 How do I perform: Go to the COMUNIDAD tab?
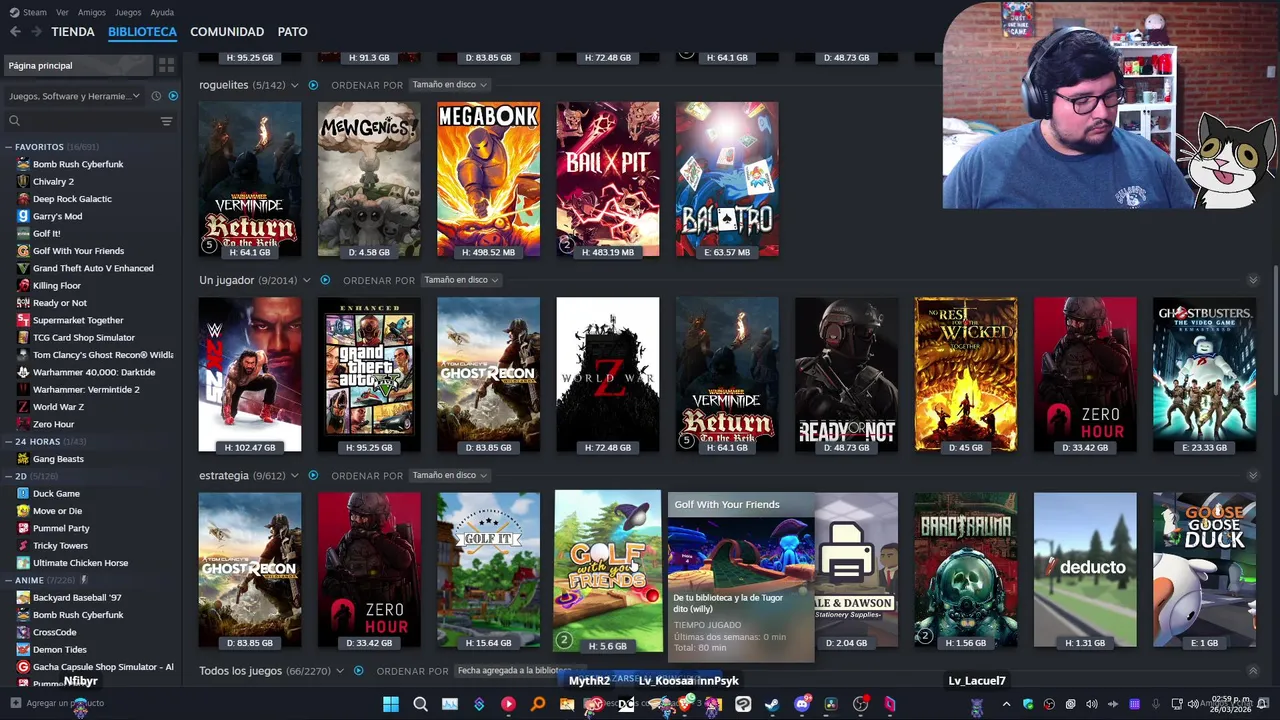[x=227, y=32]
